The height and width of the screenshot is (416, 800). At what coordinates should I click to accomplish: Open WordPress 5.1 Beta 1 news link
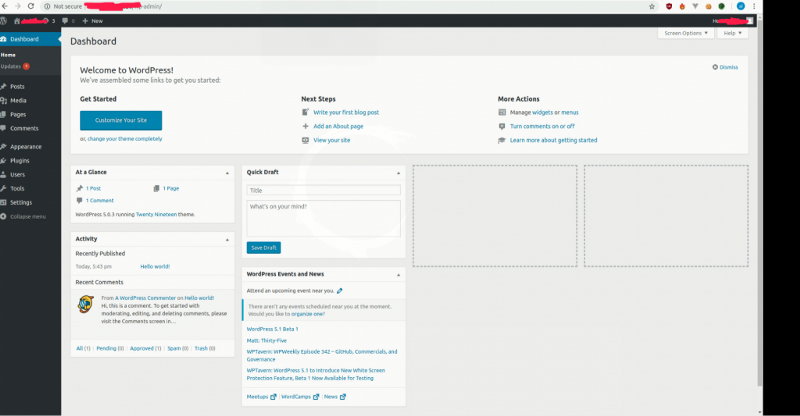pyautogui.click(x=272, y=329)
